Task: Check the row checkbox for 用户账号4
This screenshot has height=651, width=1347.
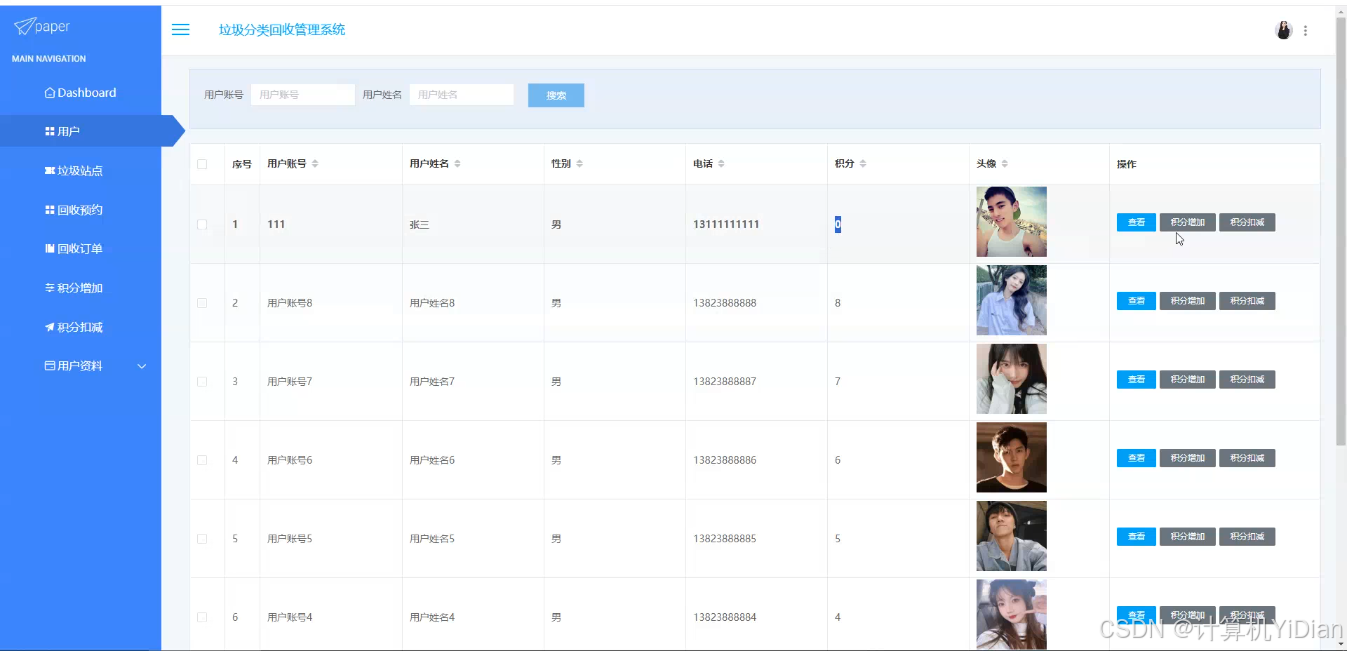Action: click(x=202, y=617)
